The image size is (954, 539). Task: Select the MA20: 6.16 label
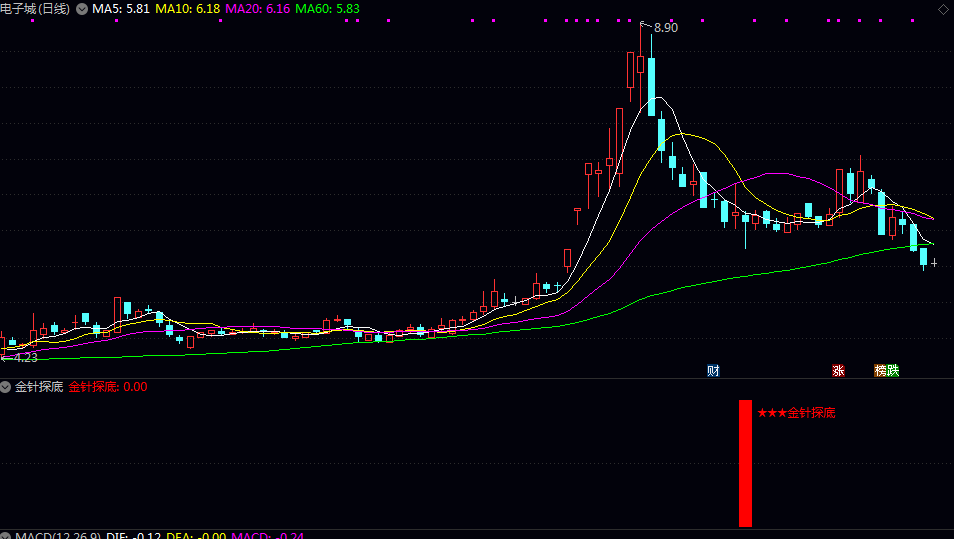click(x=257, y=9)
